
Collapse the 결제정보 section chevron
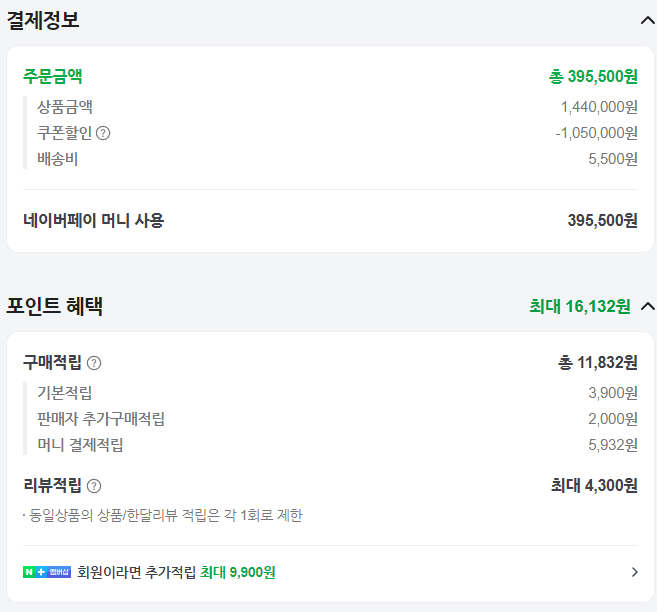pos(647,20)
